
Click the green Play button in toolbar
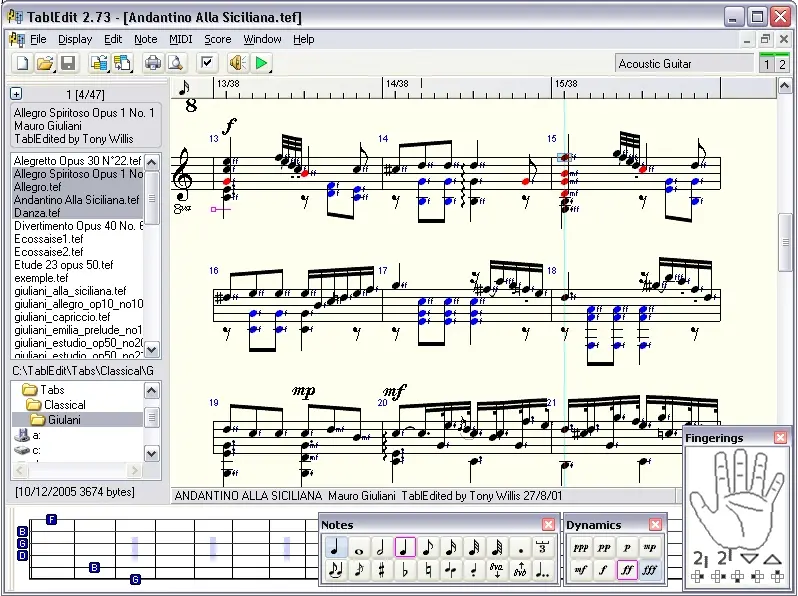[x=261, y=63]
